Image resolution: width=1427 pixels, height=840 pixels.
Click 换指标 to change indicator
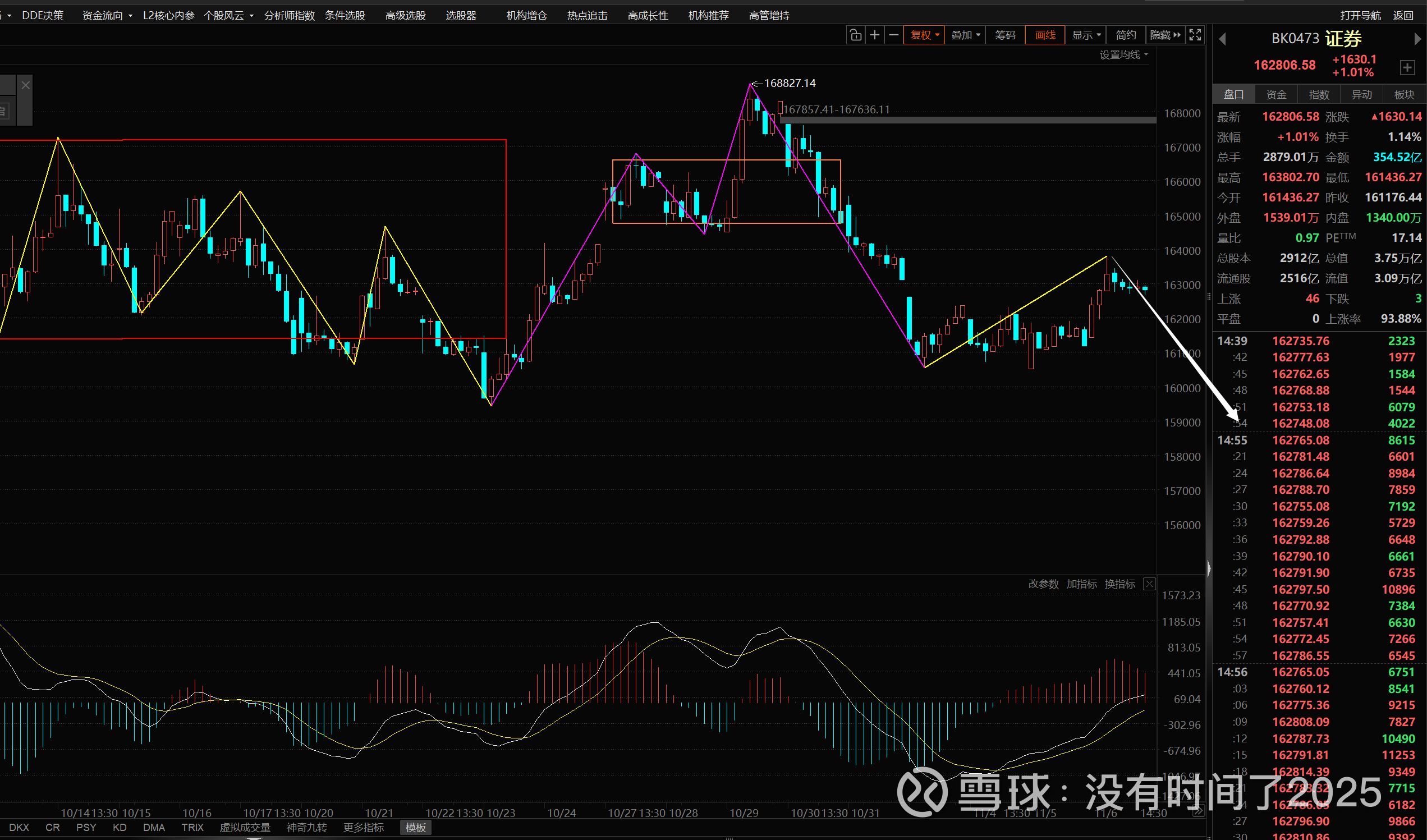tap(1119, 584)
